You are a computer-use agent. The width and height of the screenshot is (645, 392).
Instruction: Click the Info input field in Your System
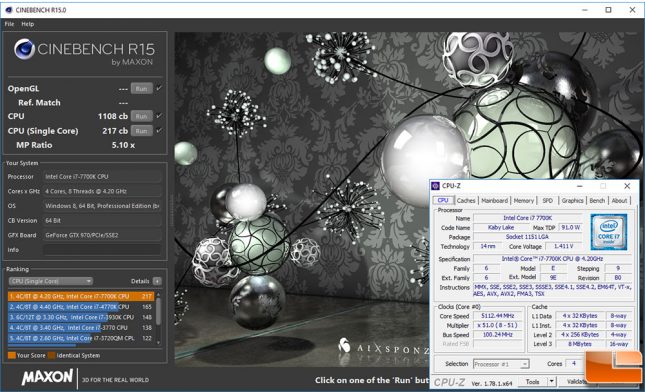[102, 250]
